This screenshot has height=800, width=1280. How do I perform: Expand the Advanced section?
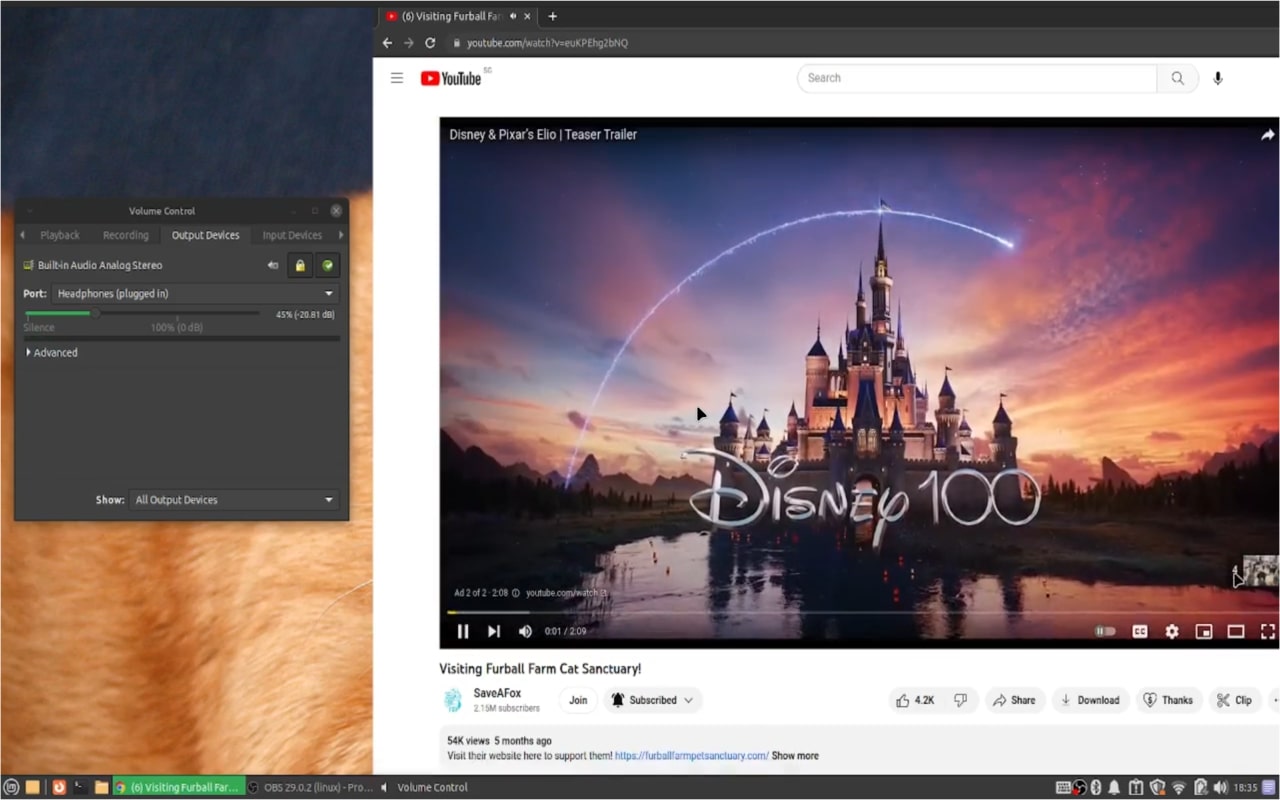click(x=51, y=352)
